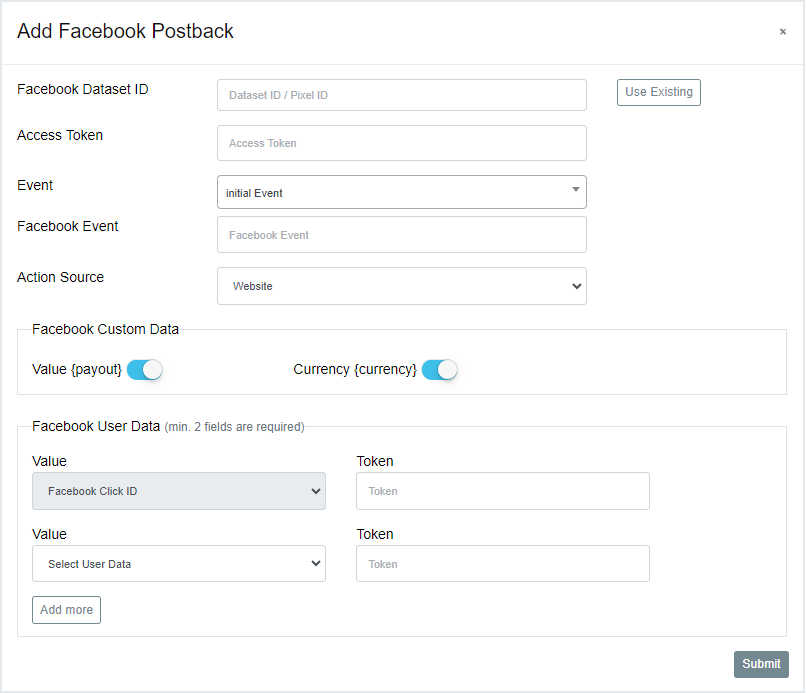Click the Action Source label

coord(60,277)
